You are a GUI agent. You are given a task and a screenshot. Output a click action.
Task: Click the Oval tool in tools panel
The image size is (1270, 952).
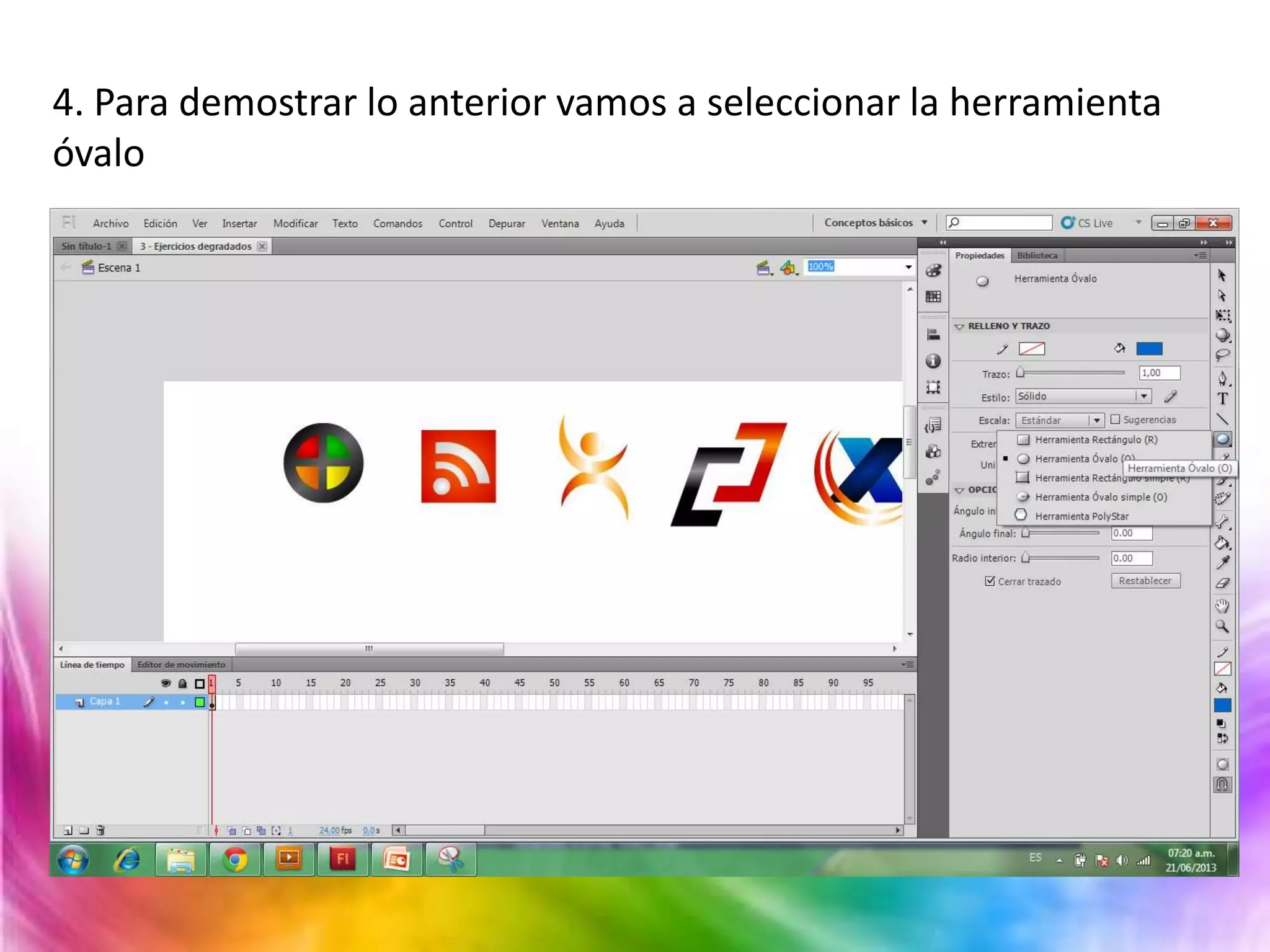(1223, 439)
